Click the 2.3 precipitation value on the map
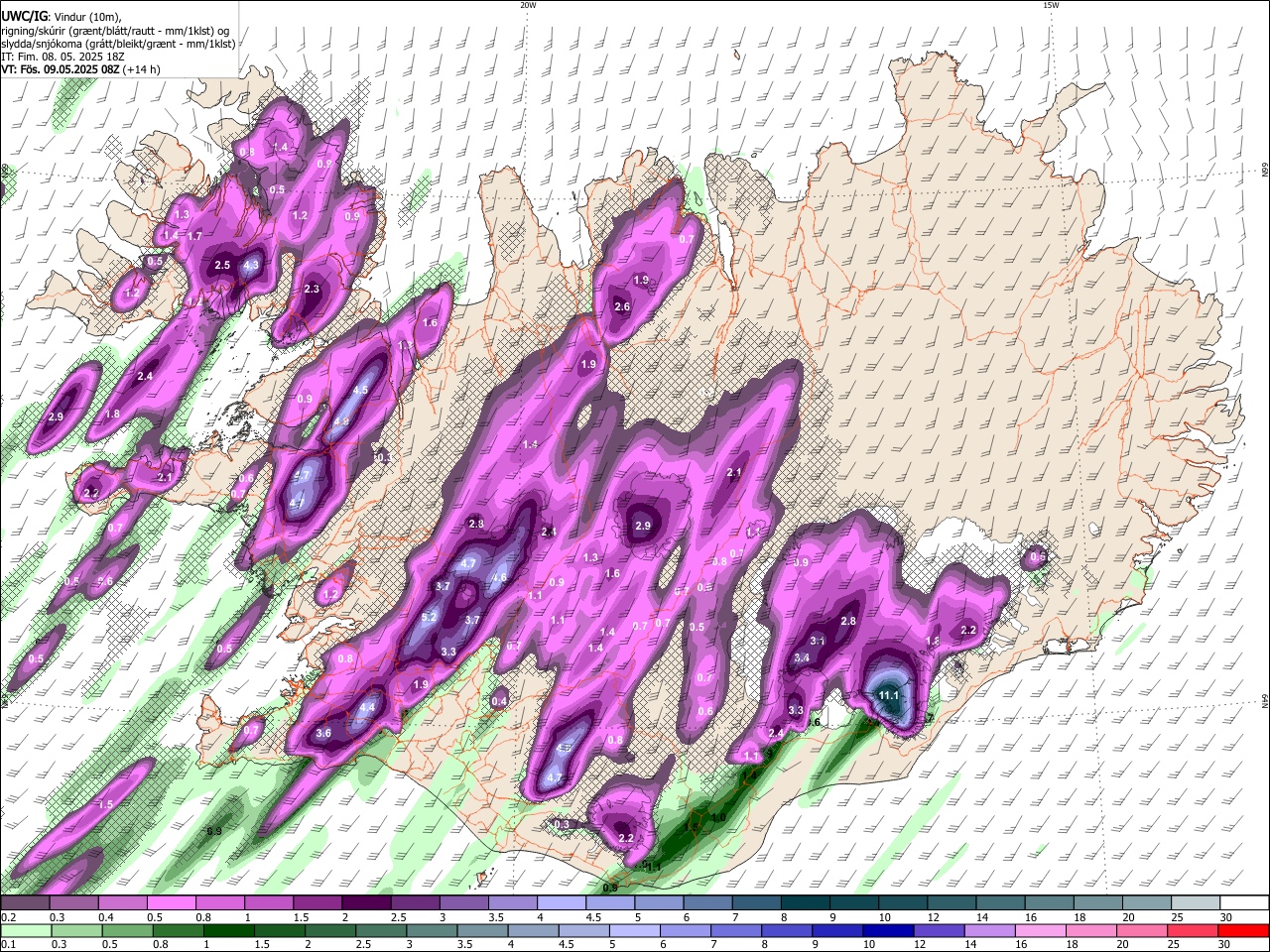Image resolution: width=1270 pixels, height=952 pixels. click(x=312, y=289)
